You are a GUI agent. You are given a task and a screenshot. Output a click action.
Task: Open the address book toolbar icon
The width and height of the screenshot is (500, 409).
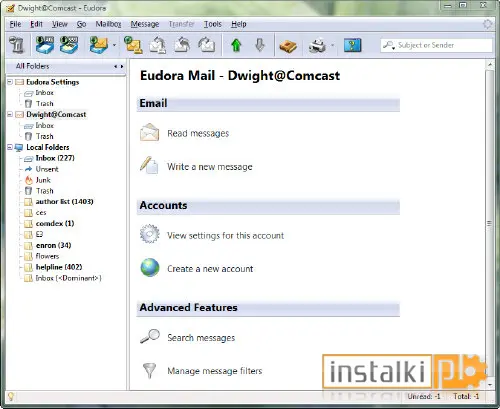click(288, 46)
